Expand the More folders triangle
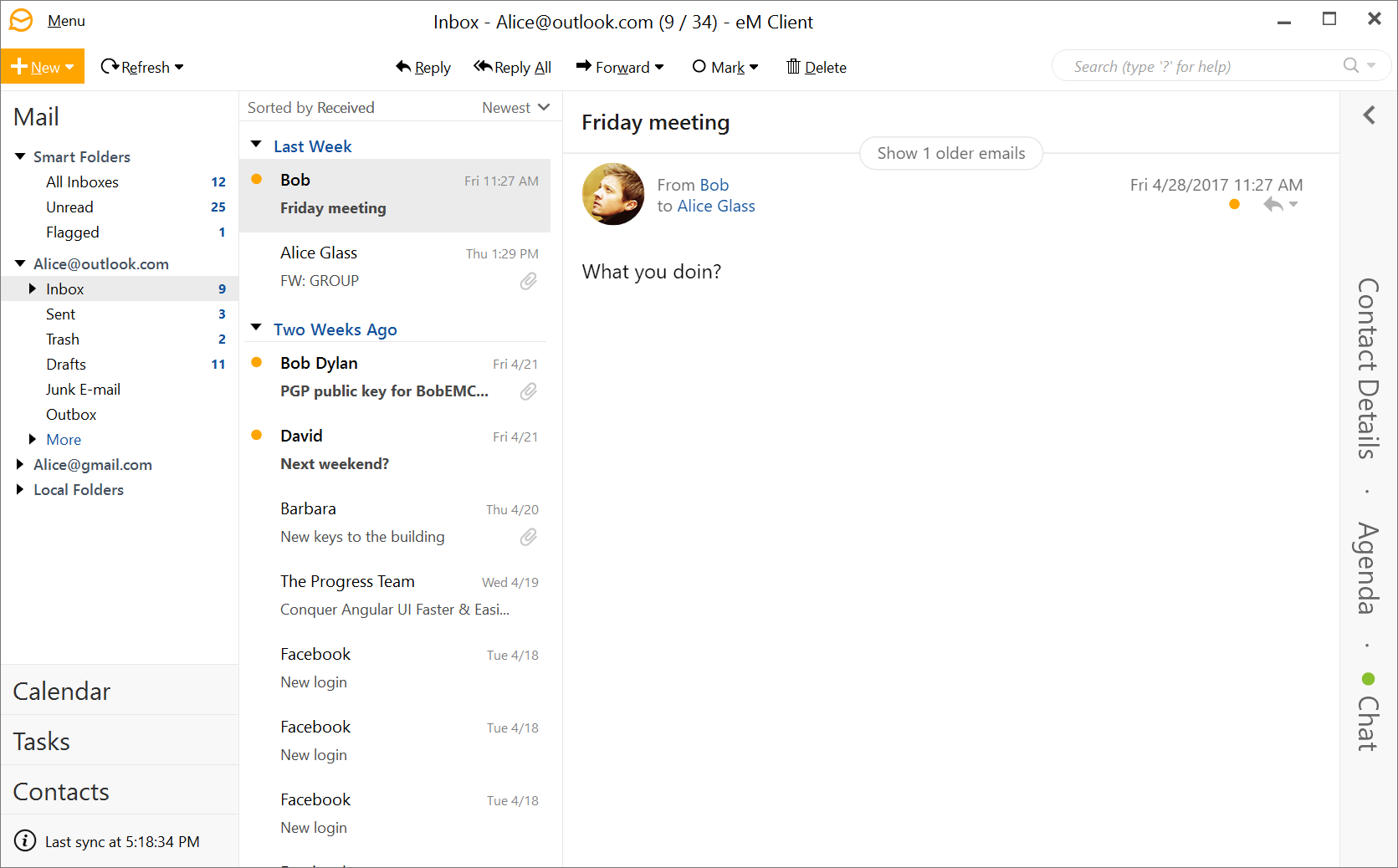The width and height of the screenshot is (1398, 868). coord(33,439)
